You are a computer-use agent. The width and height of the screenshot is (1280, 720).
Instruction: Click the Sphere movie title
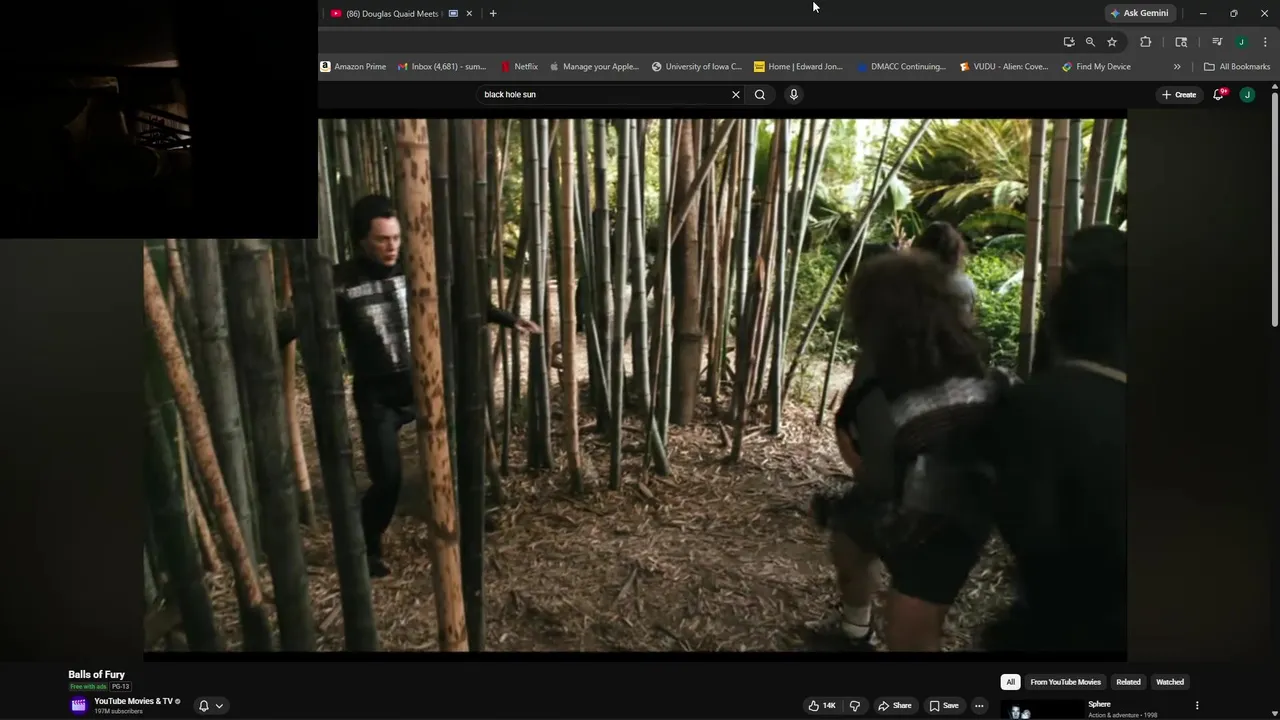point(1099,704)
